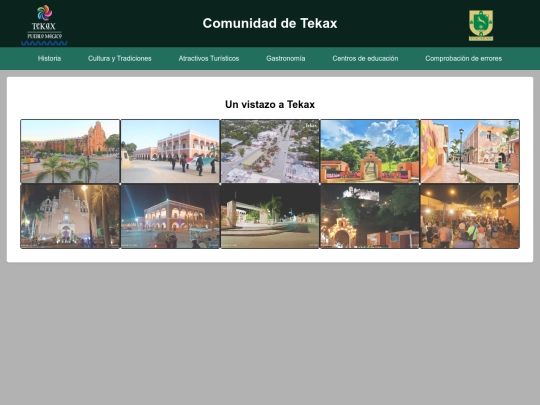Go to Cultura y Tradiciones section
540x405 pixels.
(x=120, y=59)
